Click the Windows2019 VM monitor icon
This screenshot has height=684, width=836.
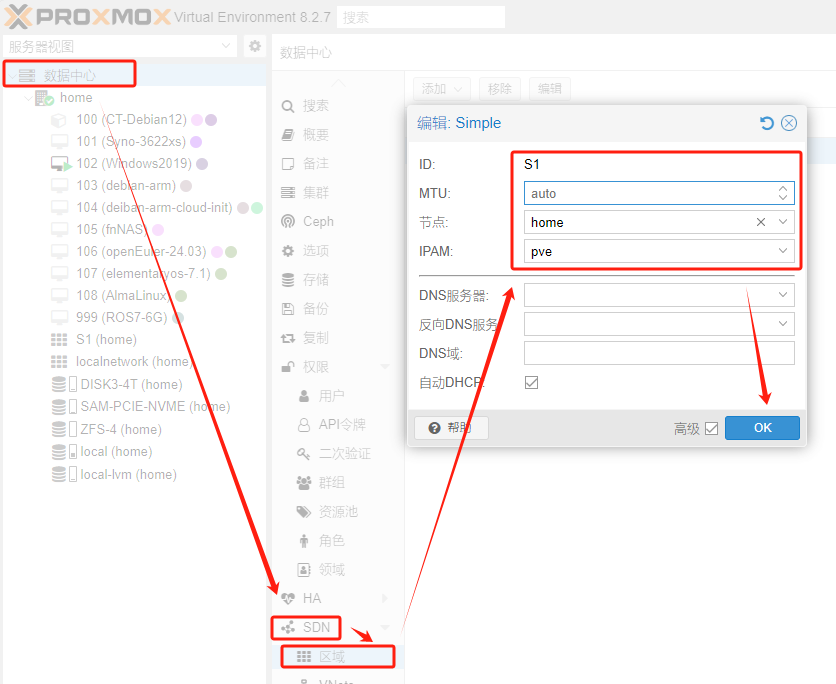click(60, 164)
